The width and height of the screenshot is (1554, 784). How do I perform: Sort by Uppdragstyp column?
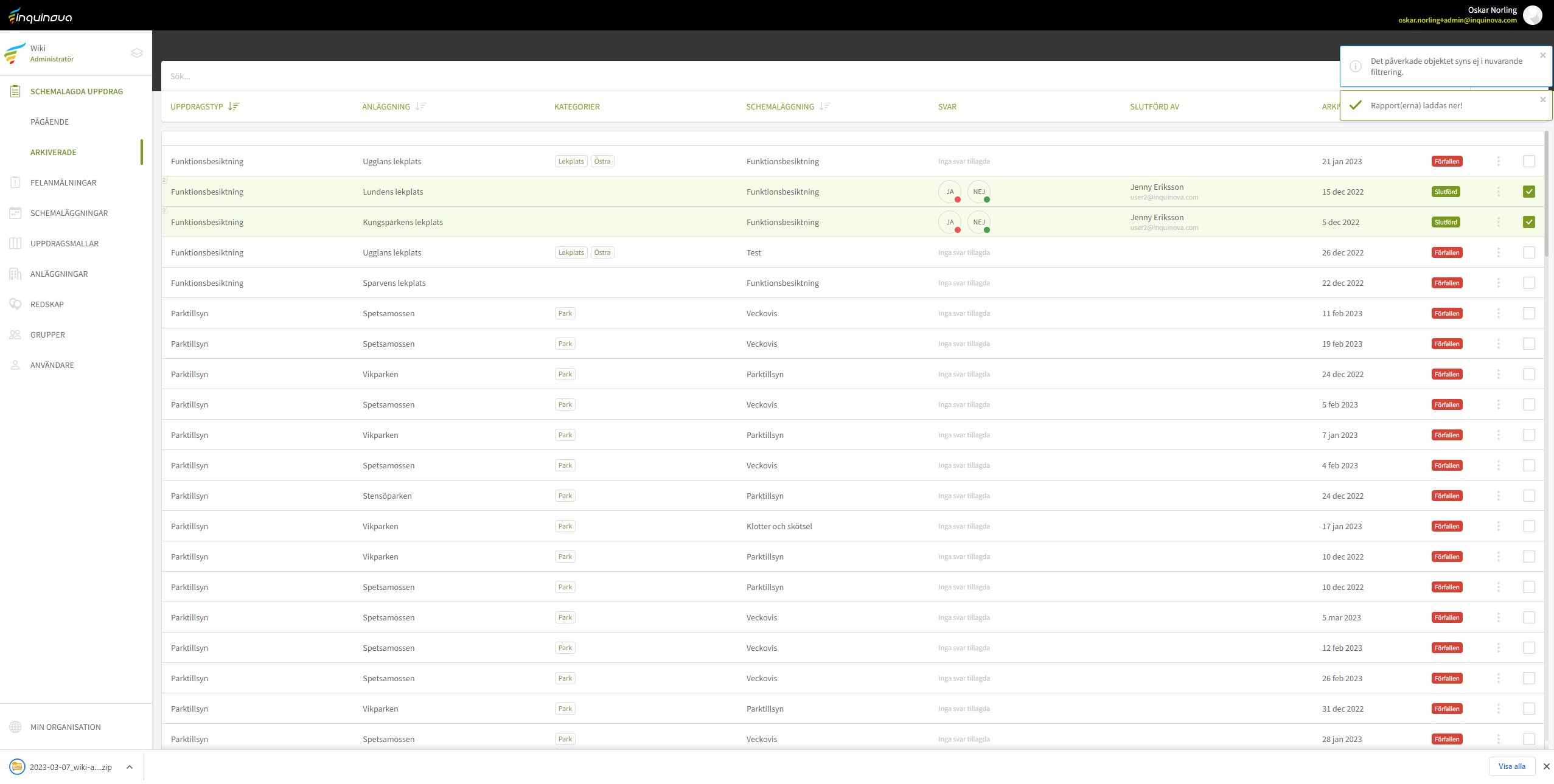coord(234,106)
